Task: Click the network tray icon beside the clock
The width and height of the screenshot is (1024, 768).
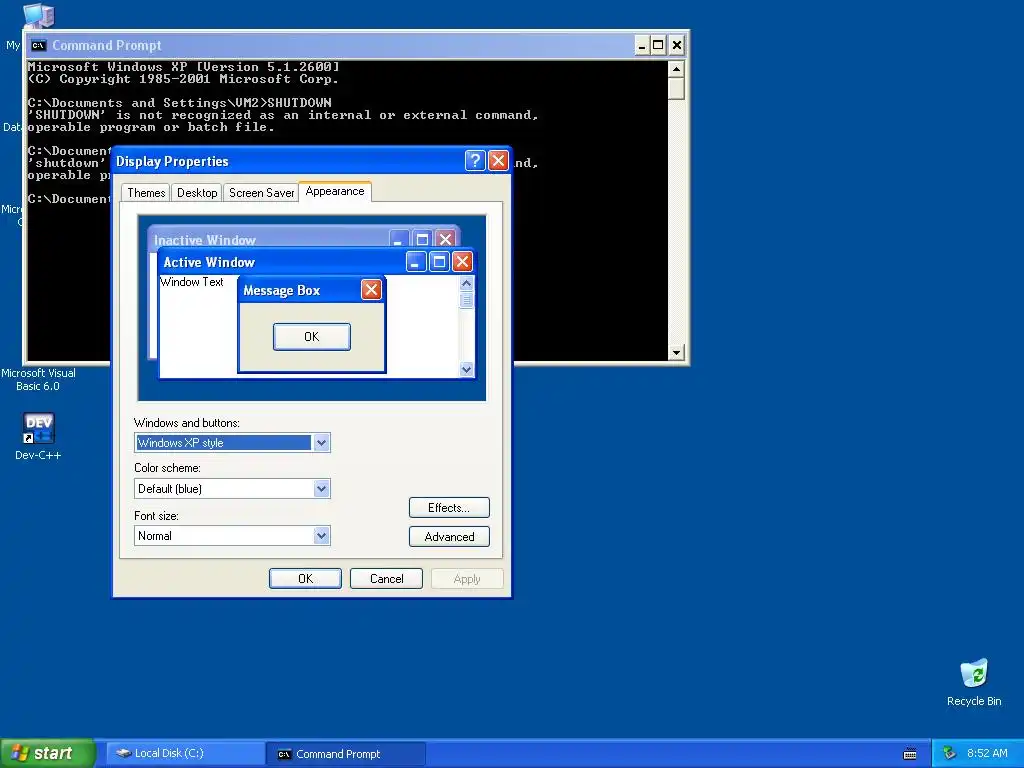Action: coord(949,753)
